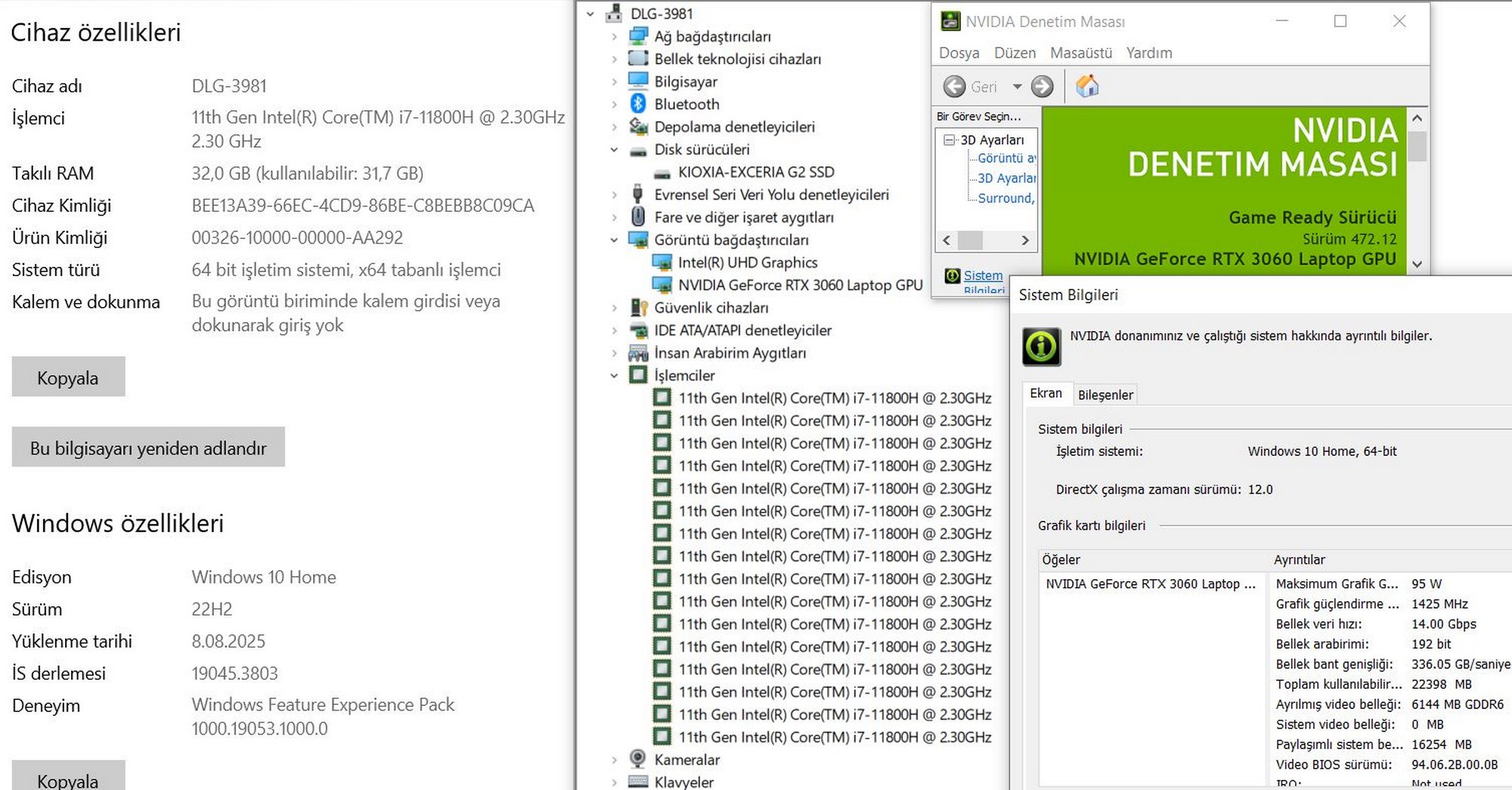Click the NVIDIA Denetim Masası title bar icon
The width and height of the screenshot is (1512, 790).
[x=950, y=21]
